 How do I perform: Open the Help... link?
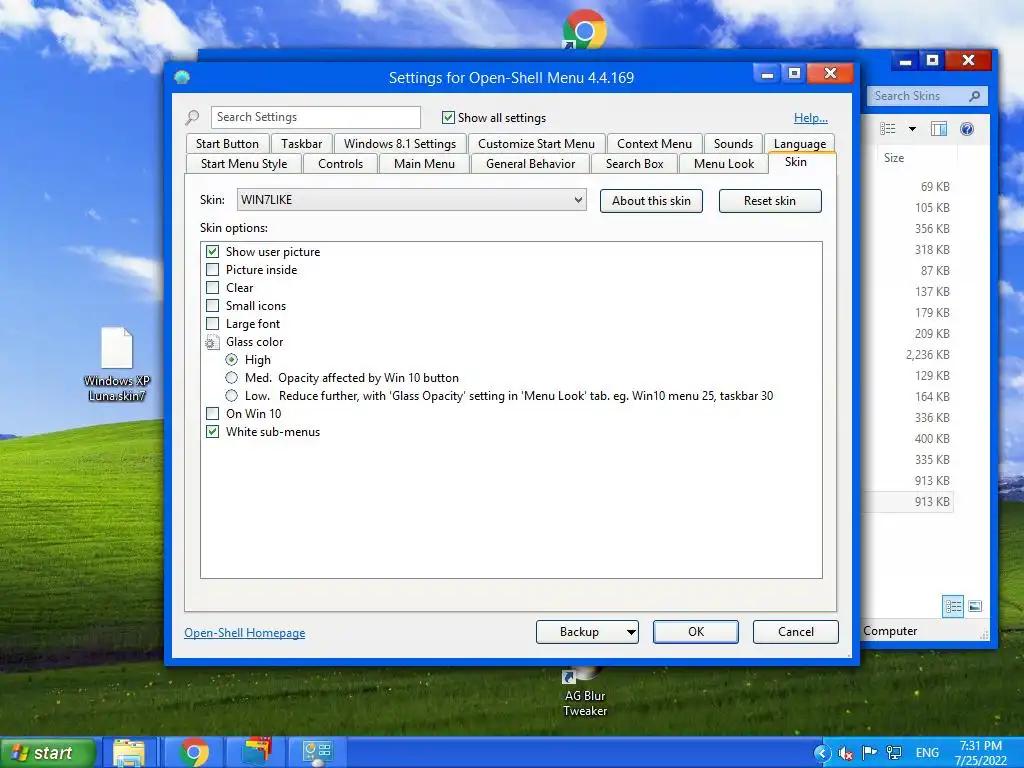(x=810, y=118)
